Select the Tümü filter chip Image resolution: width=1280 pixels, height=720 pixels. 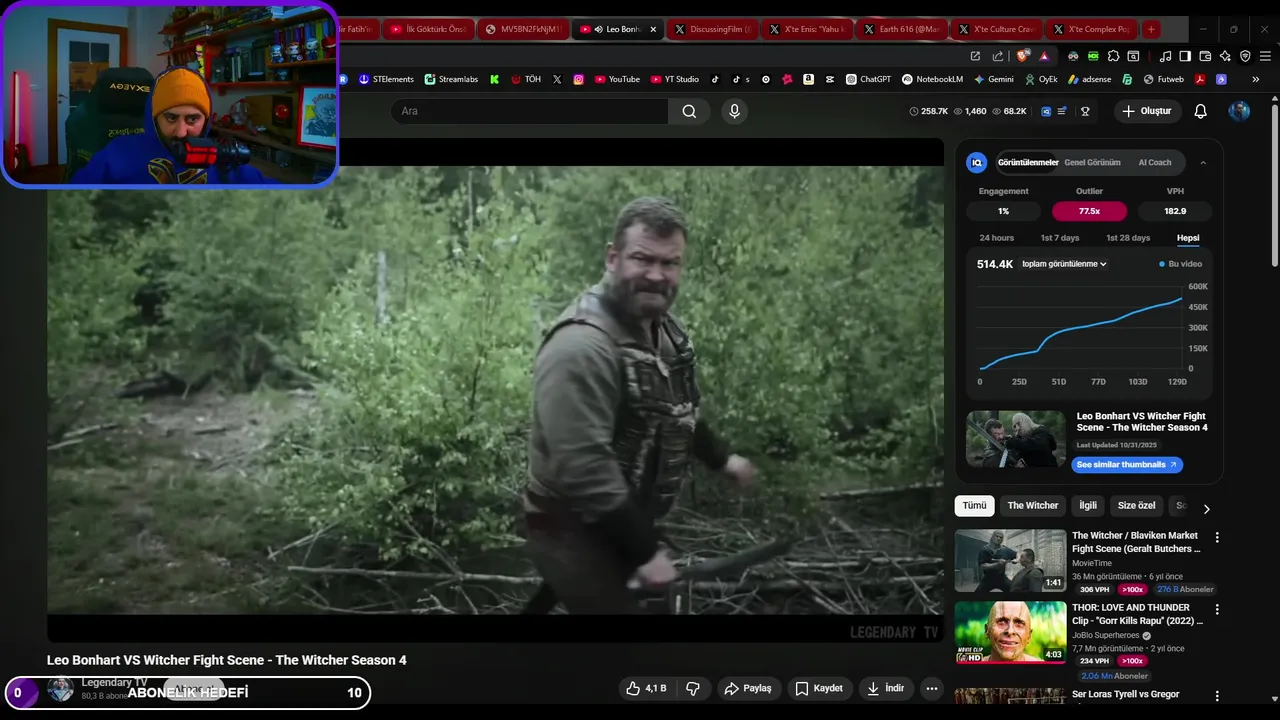click(x=974, y=506)
